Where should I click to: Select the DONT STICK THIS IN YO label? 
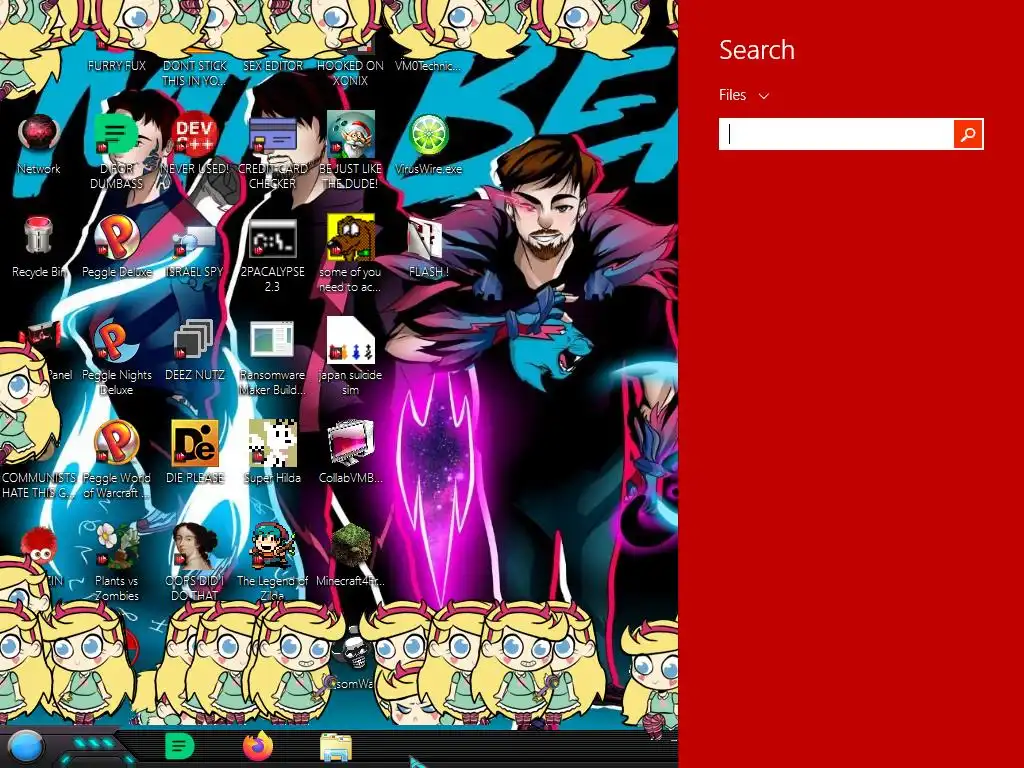click(x=195, y=73)
